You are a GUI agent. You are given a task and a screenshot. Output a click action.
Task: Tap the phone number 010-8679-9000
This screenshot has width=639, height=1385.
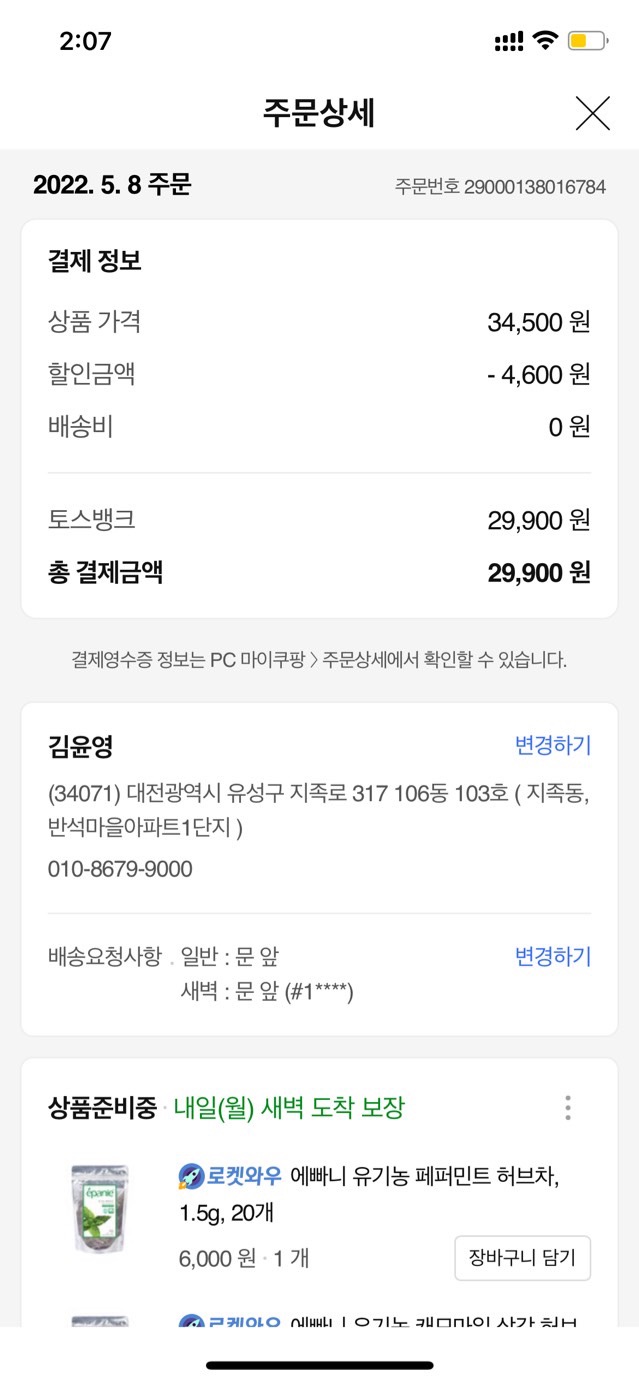click(120, 869)
